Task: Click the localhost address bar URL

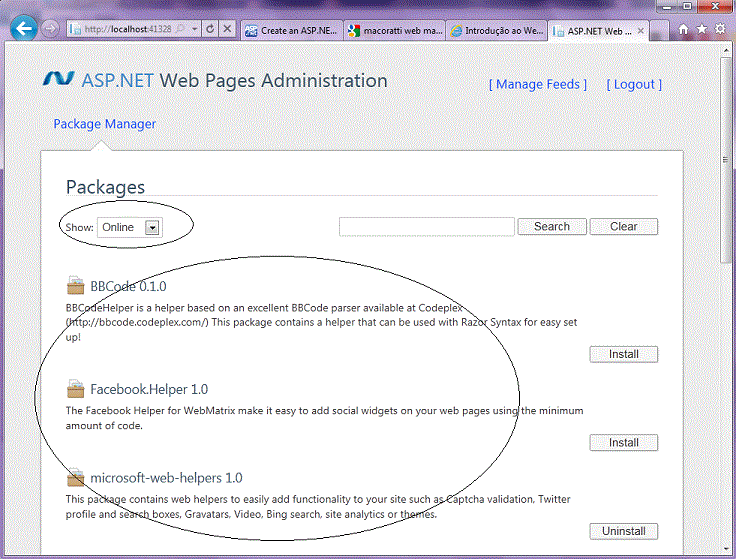Action: tap(128, 29)
